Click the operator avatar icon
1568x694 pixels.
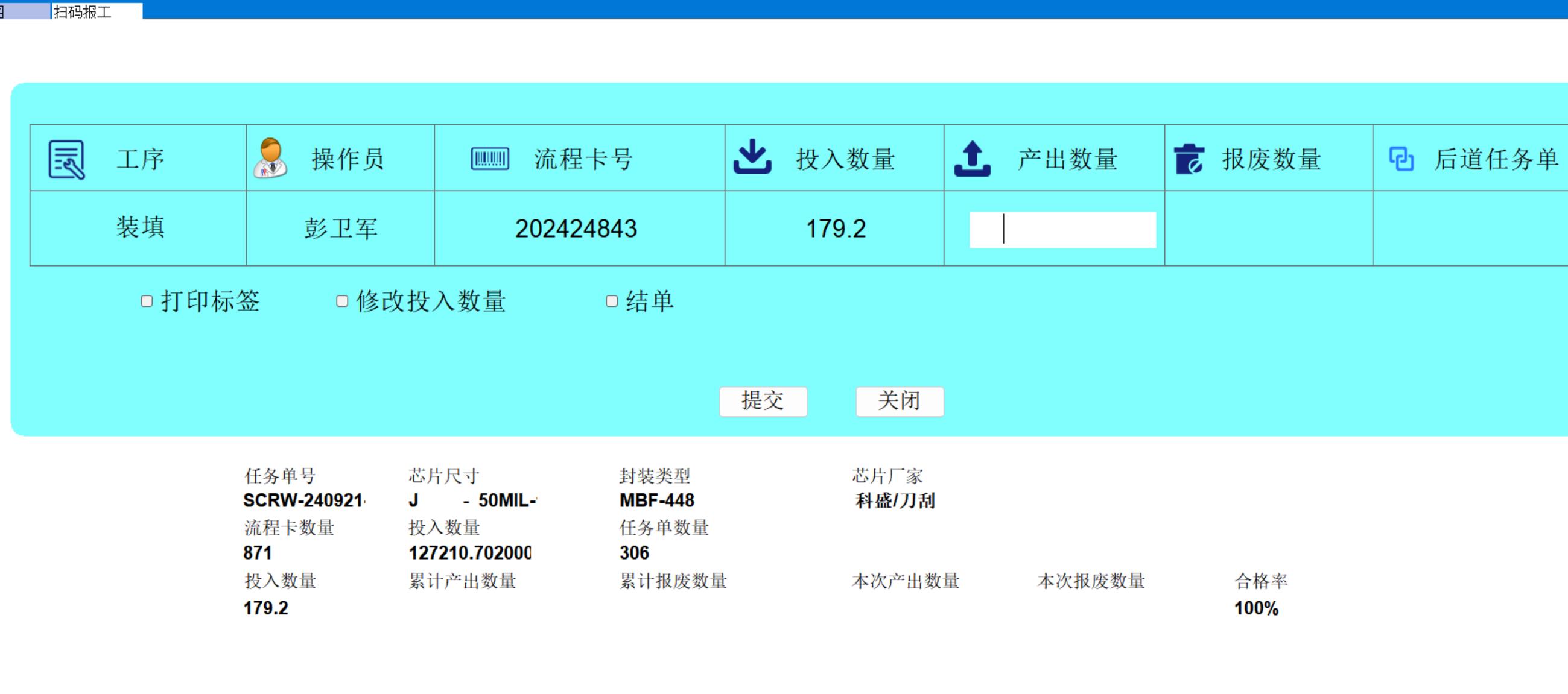click(271, 158)
